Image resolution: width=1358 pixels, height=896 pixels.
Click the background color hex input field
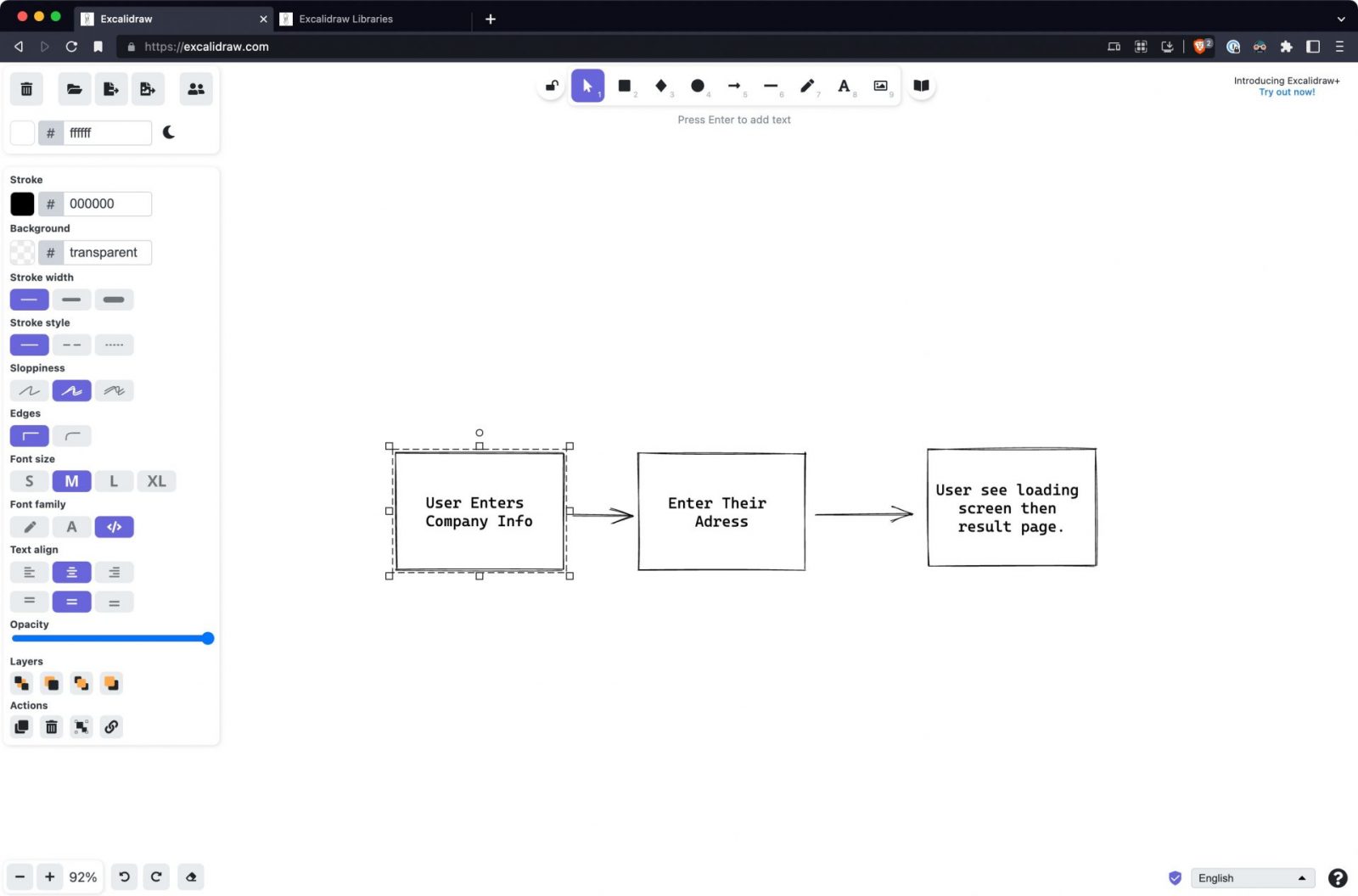click(x=107, y=253)
